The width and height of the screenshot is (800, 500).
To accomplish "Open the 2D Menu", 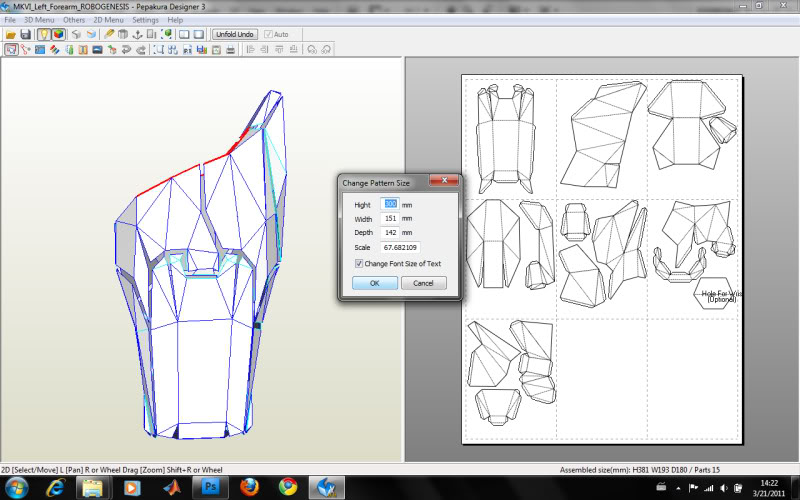I will pos(108,20).
